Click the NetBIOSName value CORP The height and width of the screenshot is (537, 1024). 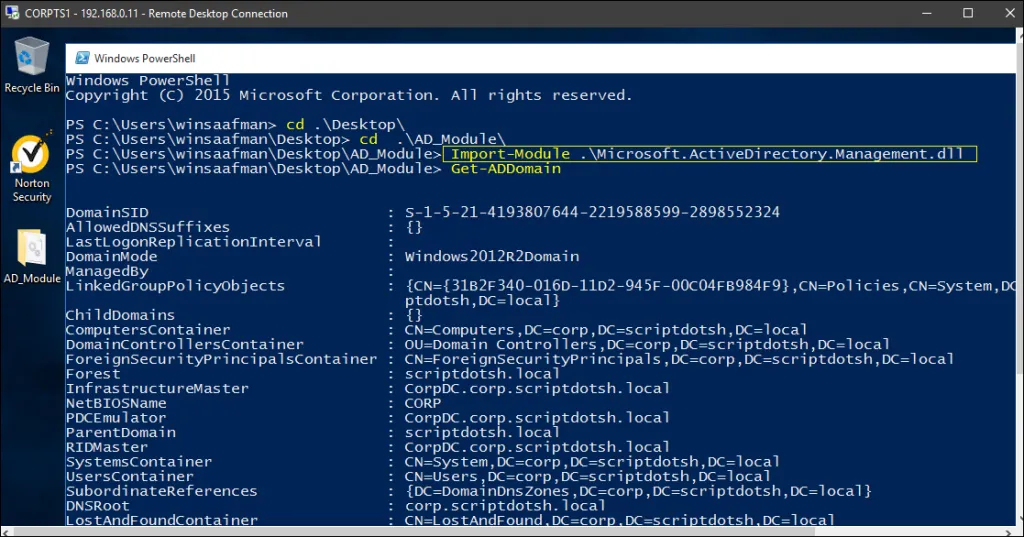(423, 403)
